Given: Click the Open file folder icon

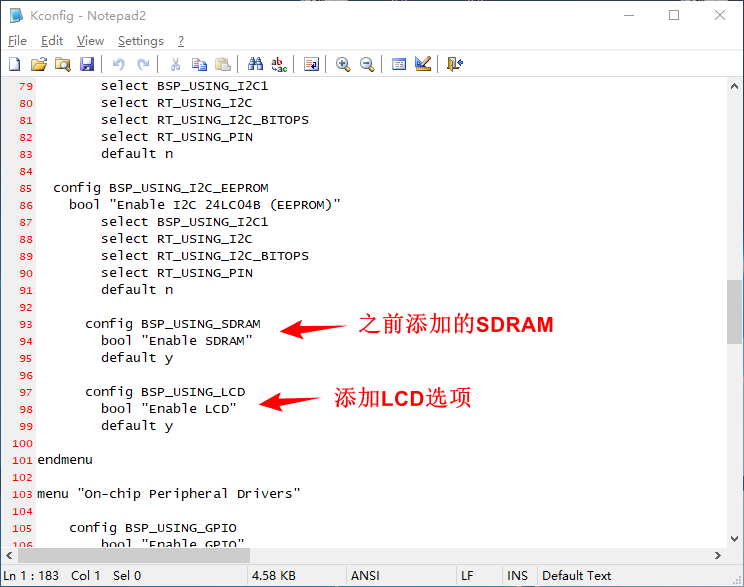Looking at the screenshot, I should click(38, 64).
